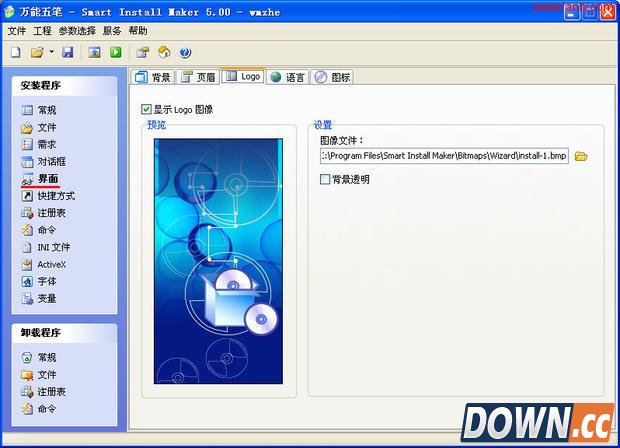Click the application icon in title bar
620x448 pixels.
(9, 12)
